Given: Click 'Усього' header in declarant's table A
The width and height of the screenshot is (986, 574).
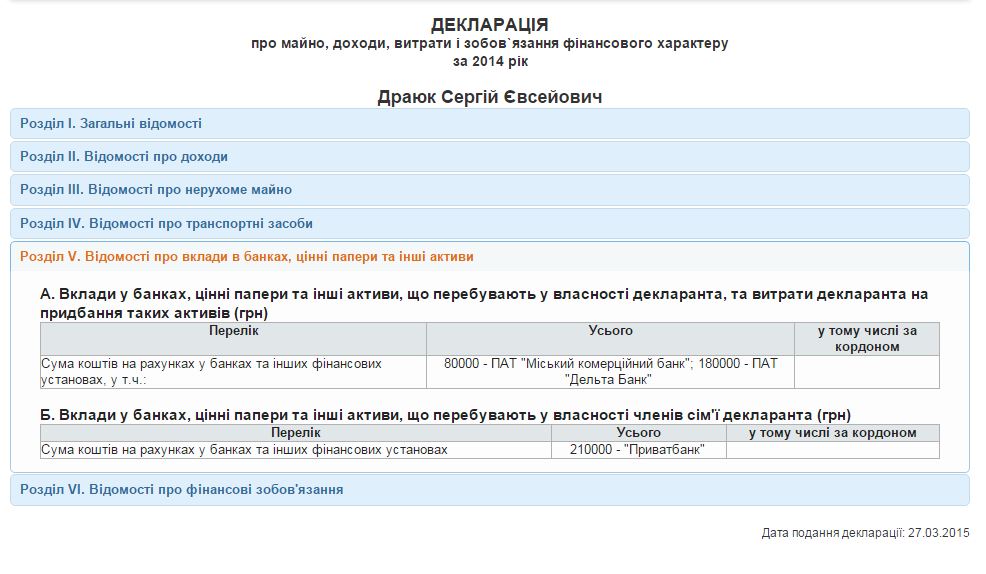Looking at the screenshot, I should pos(610,331).
